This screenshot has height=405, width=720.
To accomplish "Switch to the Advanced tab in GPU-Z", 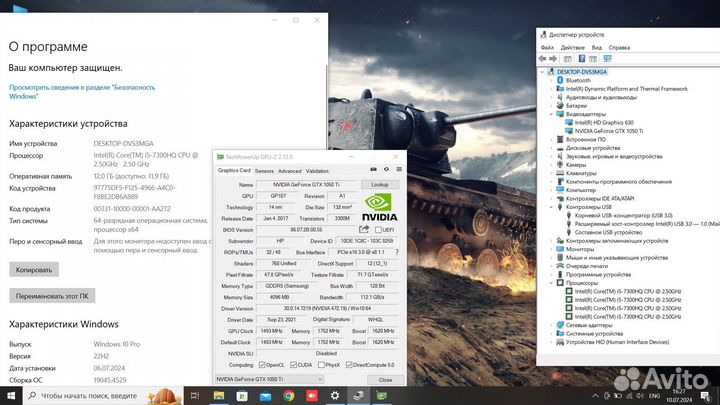I will 290,171.
